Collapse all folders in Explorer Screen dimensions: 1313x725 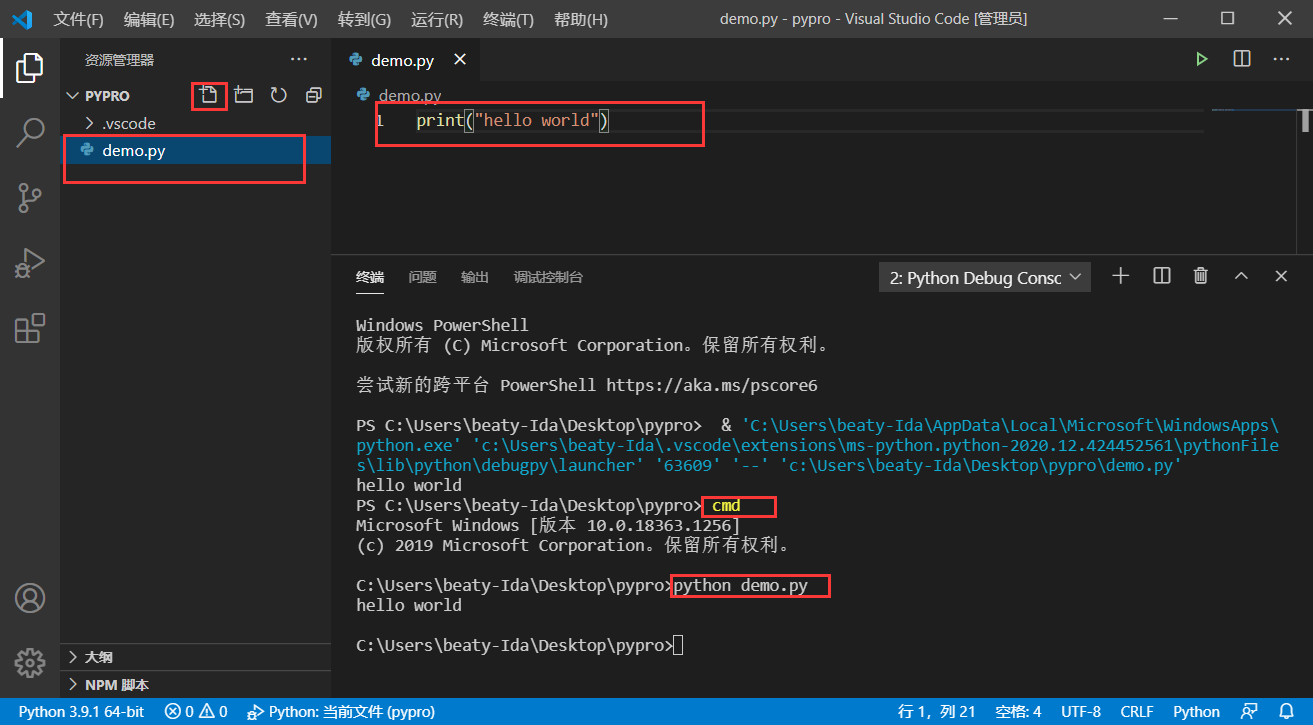pos(314,95)
